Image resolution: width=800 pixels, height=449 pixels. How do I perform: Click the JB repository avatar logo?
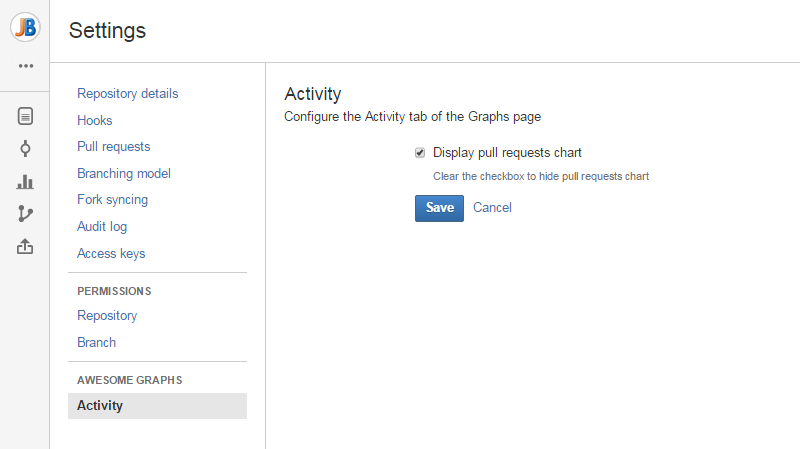pyautogui.click(x=25, y=27)
